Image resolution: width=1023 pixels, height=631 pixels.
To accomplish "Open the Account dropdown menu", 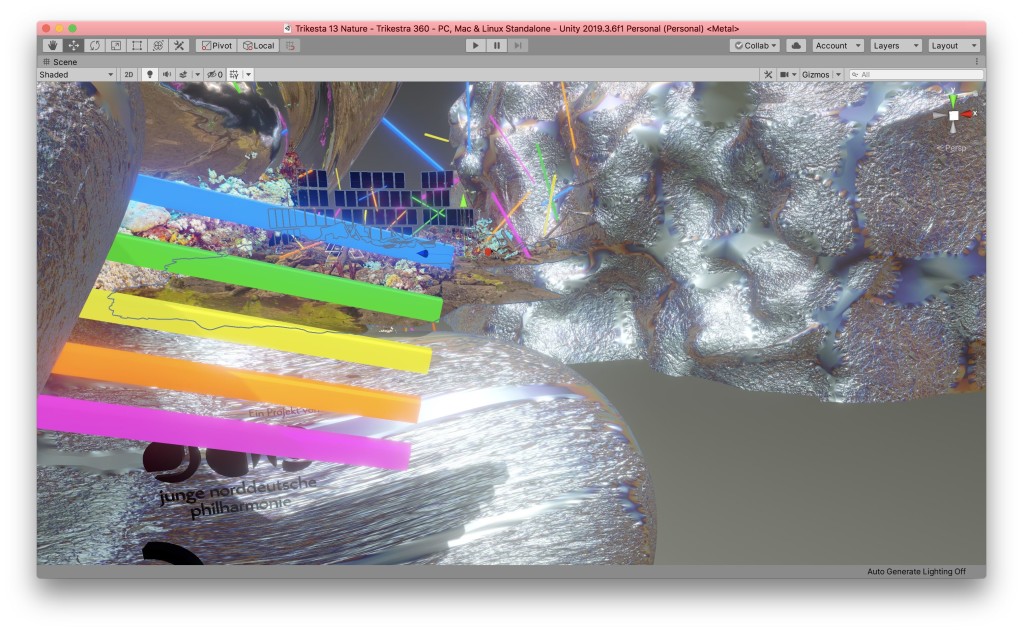I will coord(837,46).
